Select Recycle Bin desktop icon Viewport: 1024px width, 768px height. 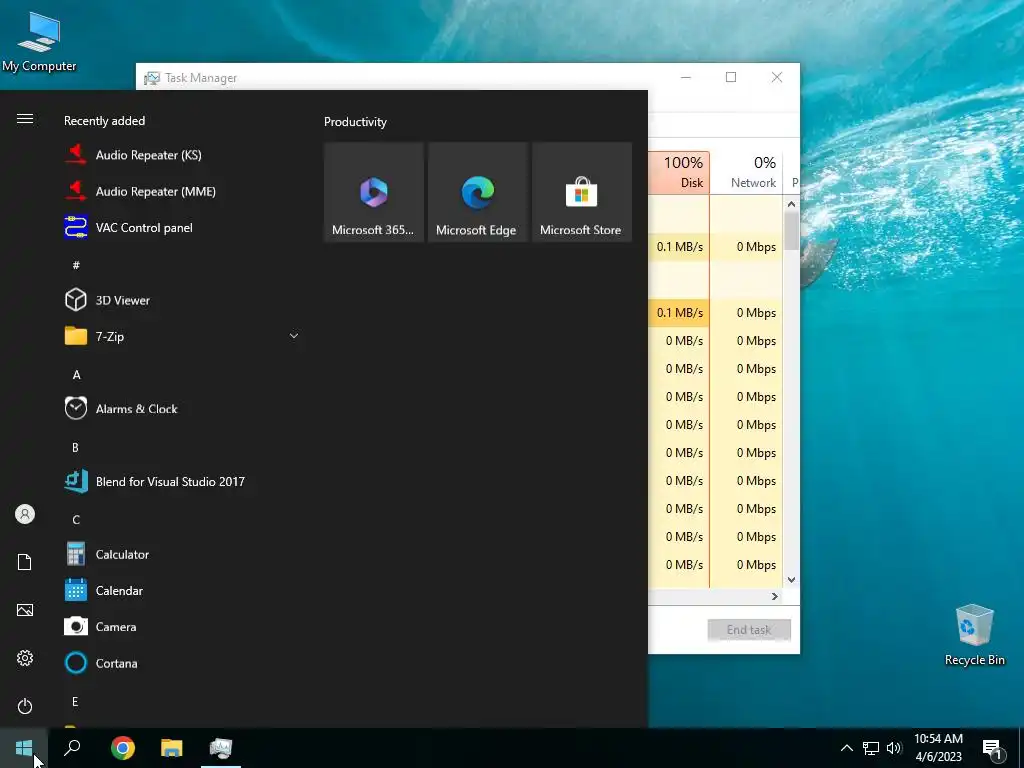pyautogui.click(x=974, y=635)
